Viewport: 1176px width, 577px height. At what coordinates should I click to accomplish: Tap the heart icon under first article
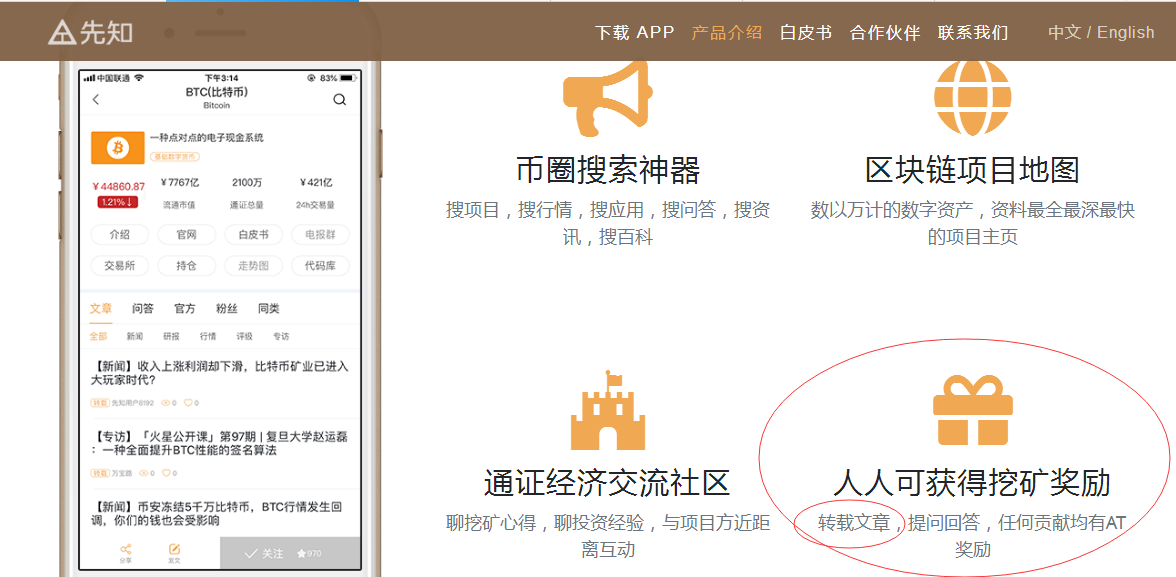click(x=188, y=403)
